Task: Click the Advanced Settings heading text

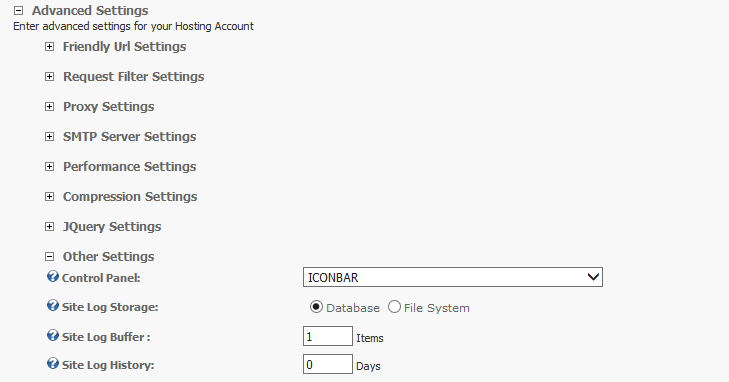Action: [90, 10]
